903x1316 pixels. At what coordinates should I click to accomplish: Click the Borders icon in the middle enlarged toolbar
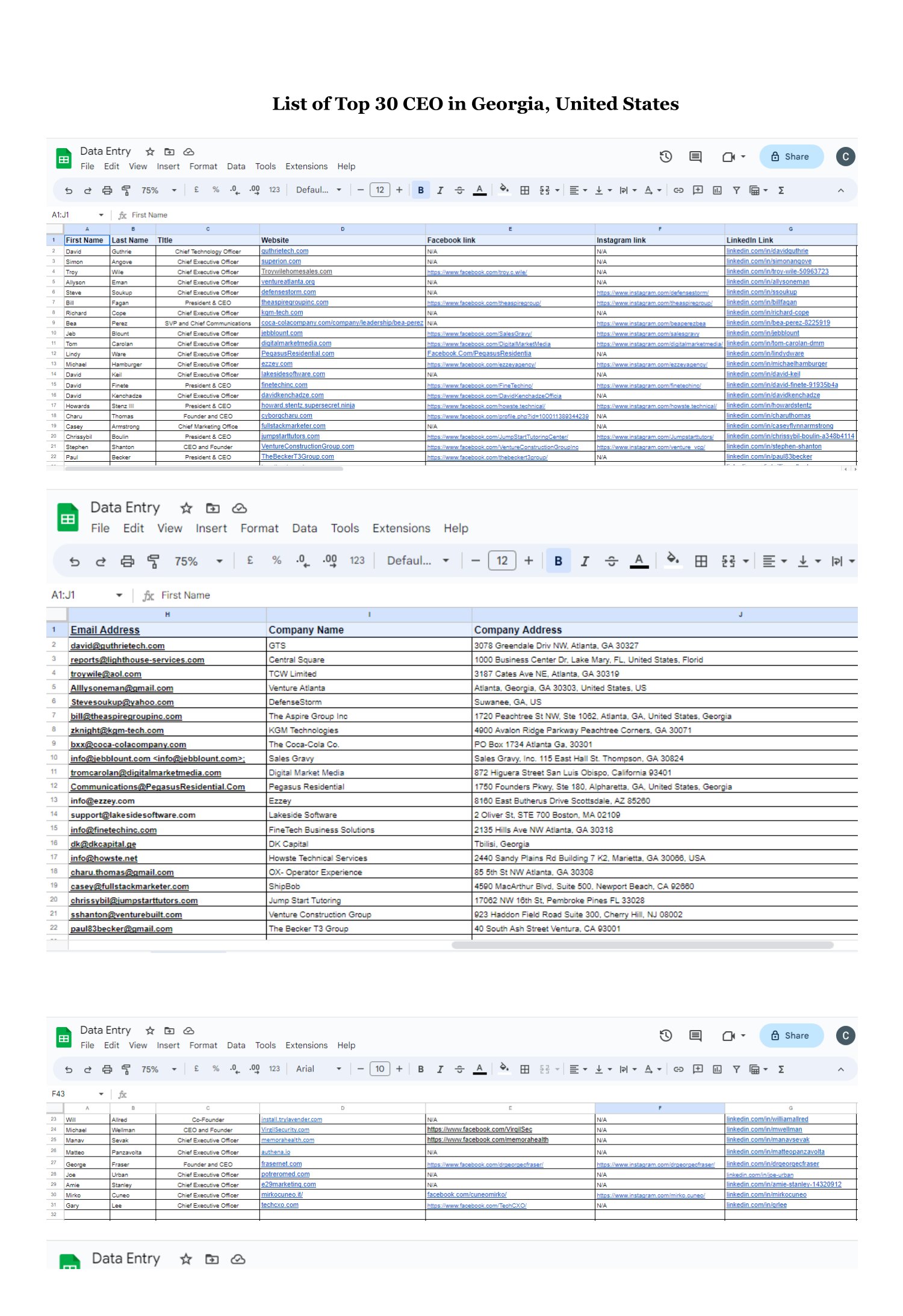pyautogui.click(x=701, y=561)
